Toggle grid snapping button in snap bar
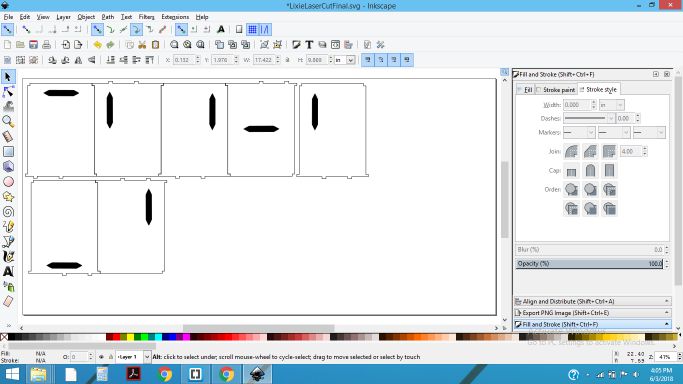This screenshot has width=683, height=384. (252, 30)
